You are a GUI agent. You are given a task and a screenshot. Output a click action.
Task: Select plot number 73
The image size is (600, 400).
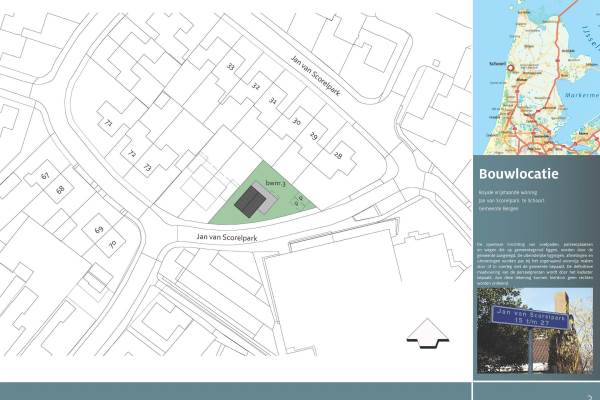[x=147, y=167]
